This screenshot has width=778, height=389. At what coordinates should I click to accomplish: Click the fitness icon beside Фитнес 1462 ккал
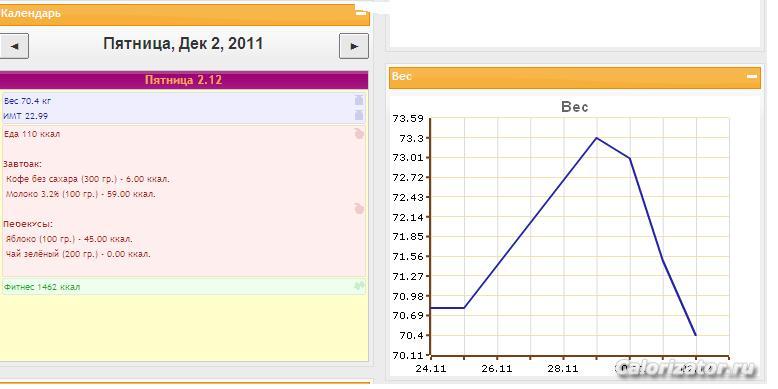360,286
